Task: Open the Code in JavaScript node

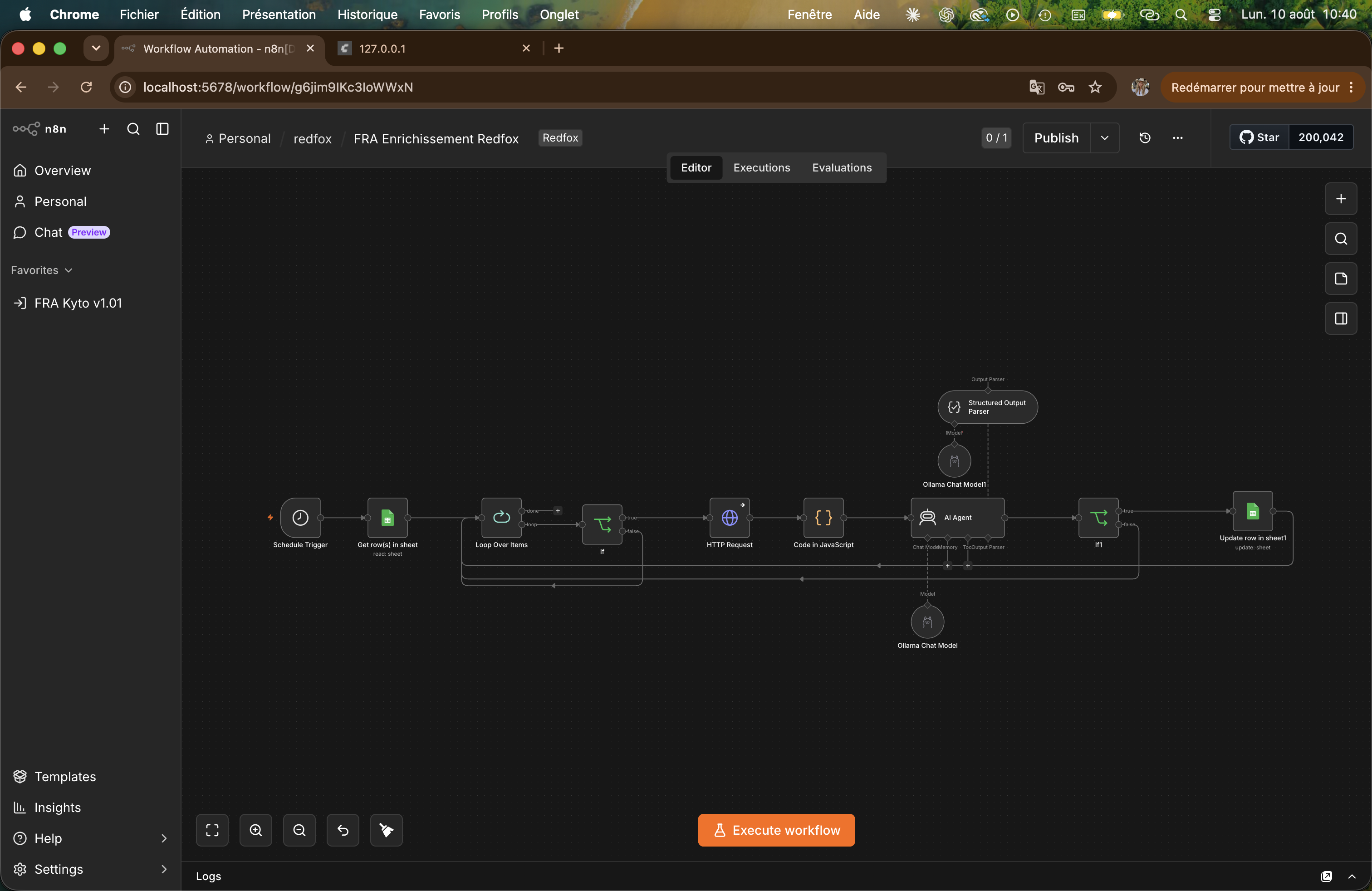Action: [823, 517]
